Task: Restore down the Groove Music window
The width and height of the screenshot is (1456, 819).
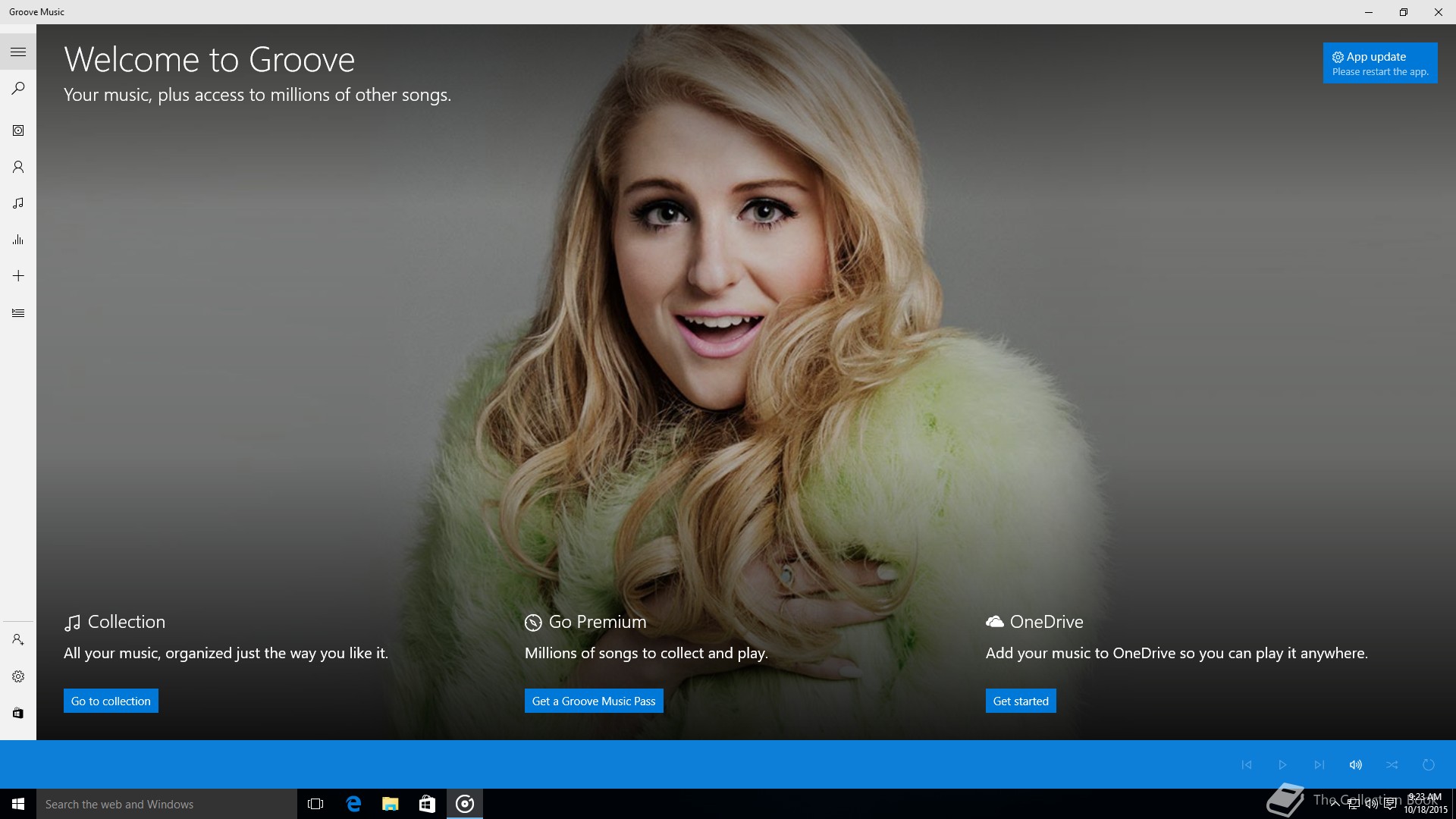Action: 1404,12
